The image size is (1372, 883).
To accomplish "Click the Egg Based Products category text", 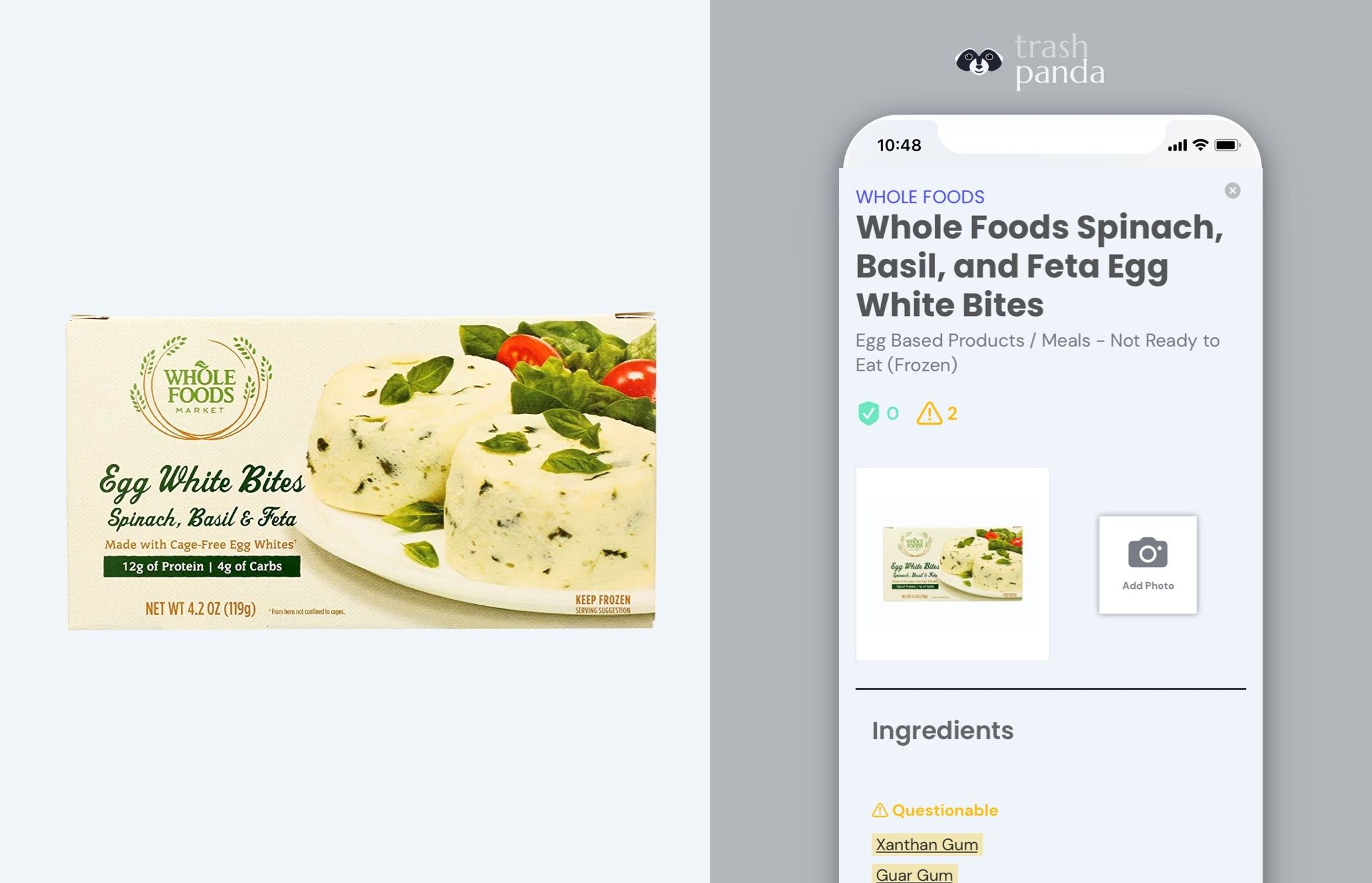I will [1038, 352].
